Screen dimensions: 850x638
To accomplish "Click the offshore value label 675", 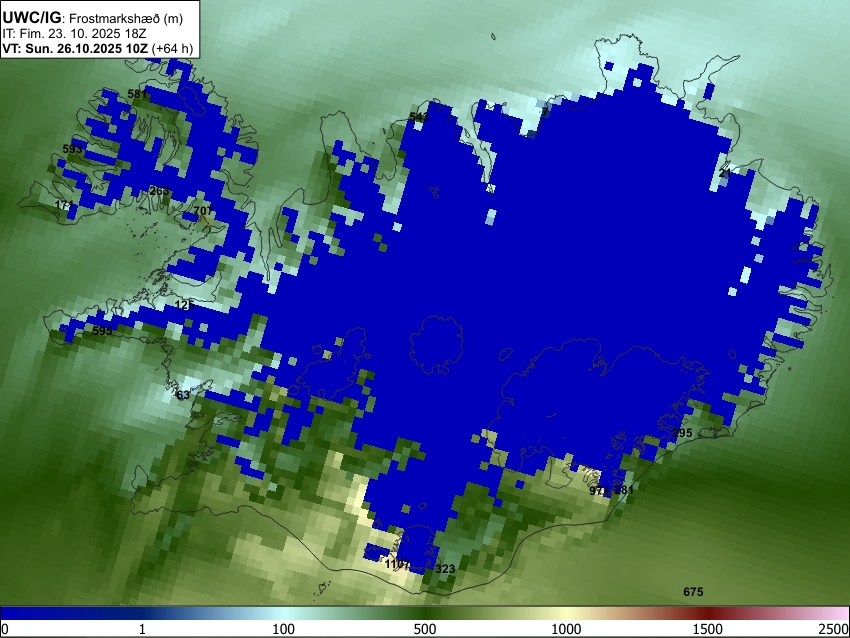I will point(693,592).
